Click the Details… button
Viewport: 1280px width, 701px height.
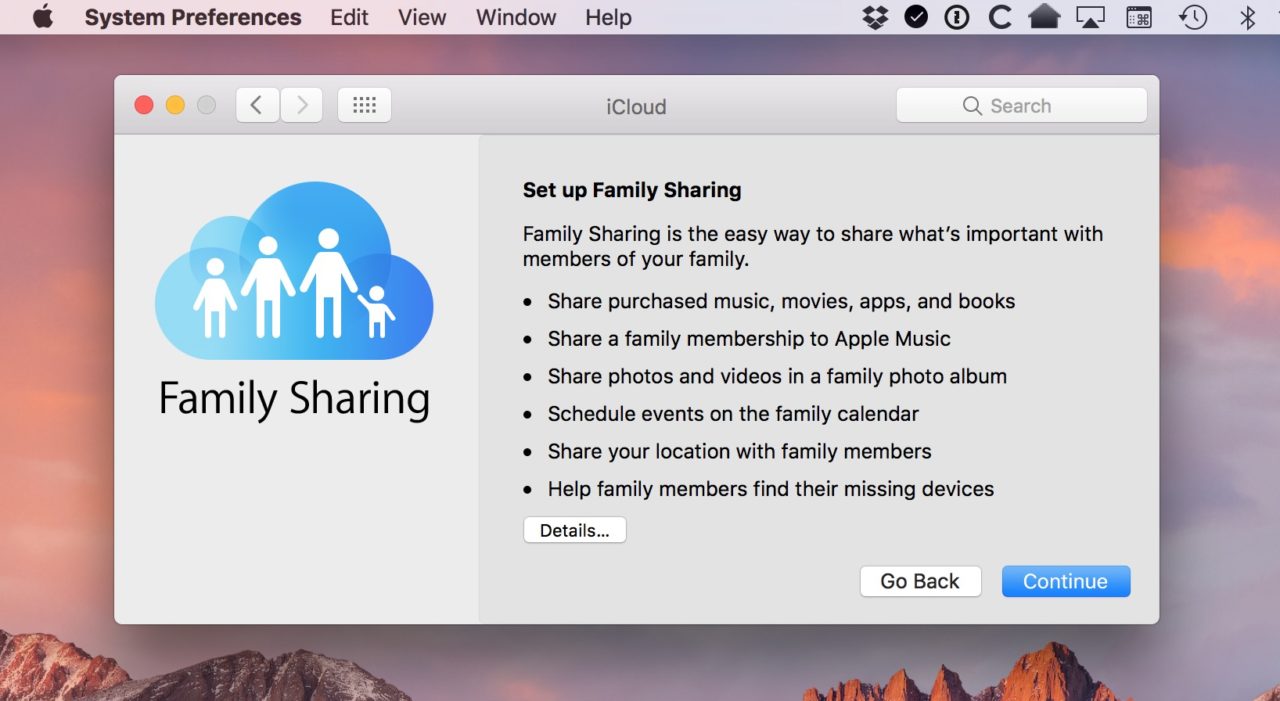[575, 530]
